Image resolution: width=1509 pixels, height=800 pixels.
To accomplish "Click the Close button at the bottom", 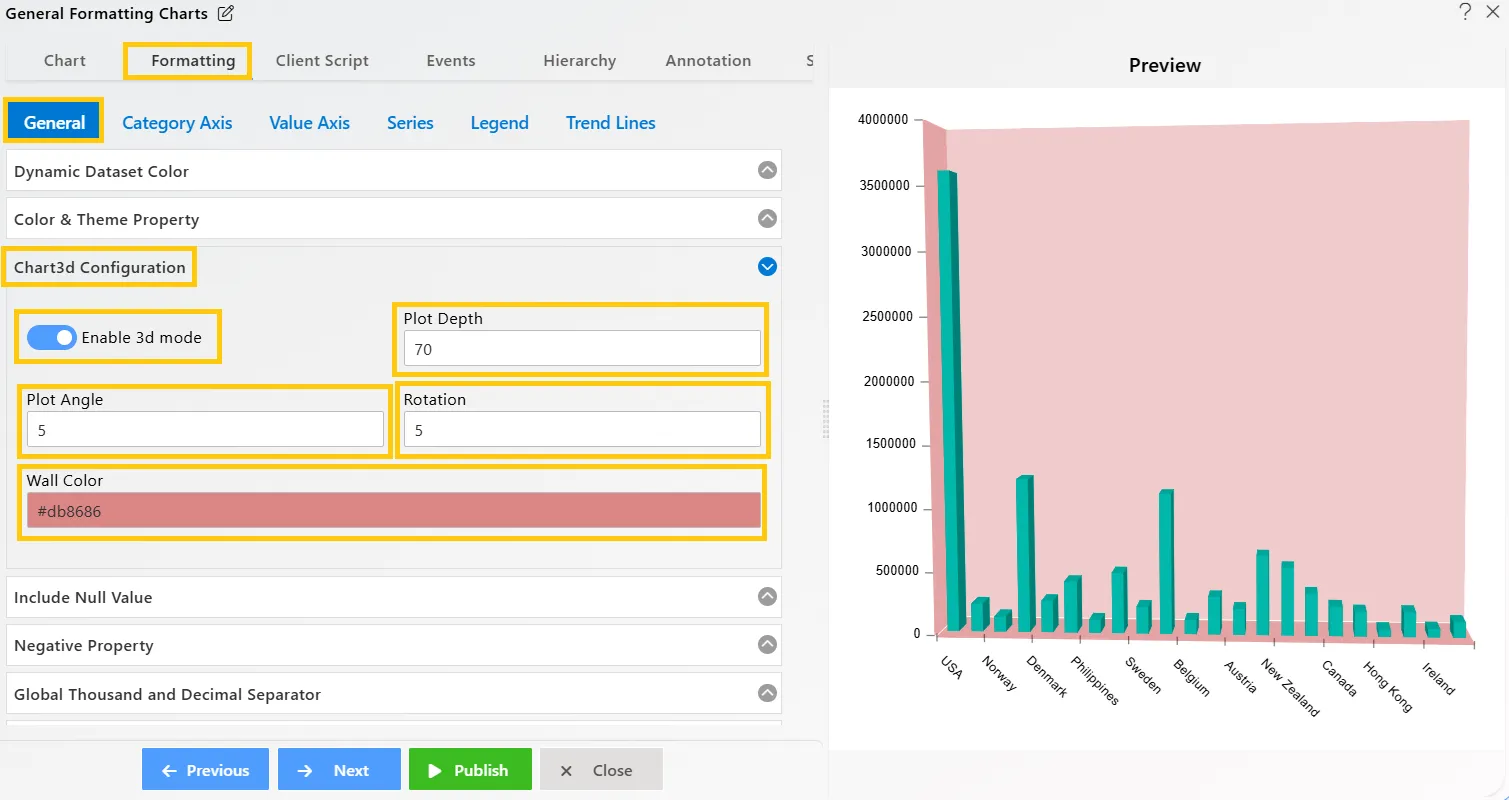I will pos(601,770).
